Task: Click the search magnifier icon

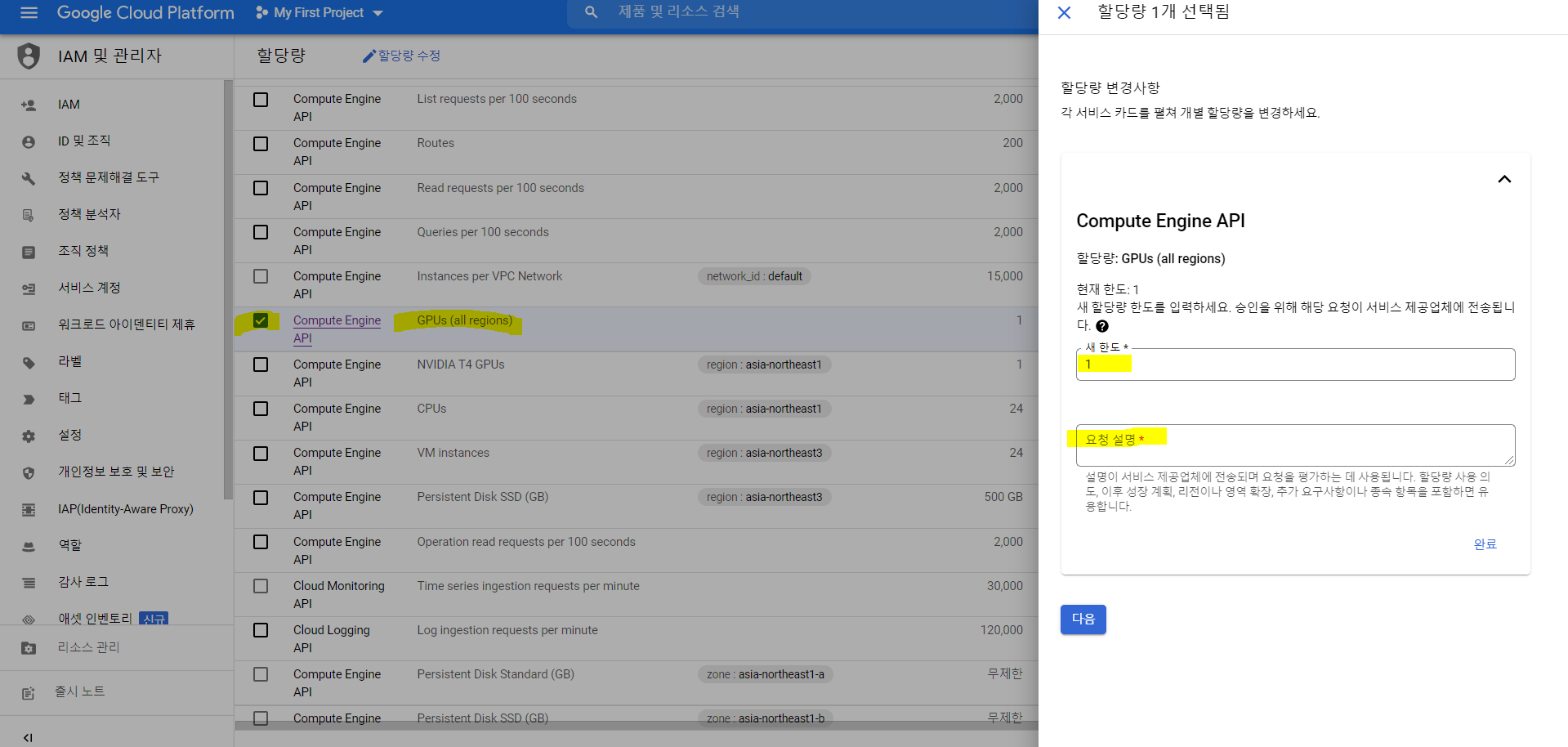Action: tap(592, 12)
